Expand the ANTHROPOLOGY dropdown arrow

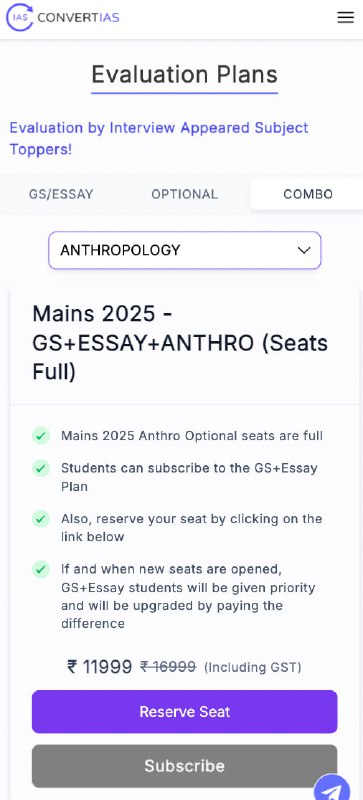[x=304, y=250]
